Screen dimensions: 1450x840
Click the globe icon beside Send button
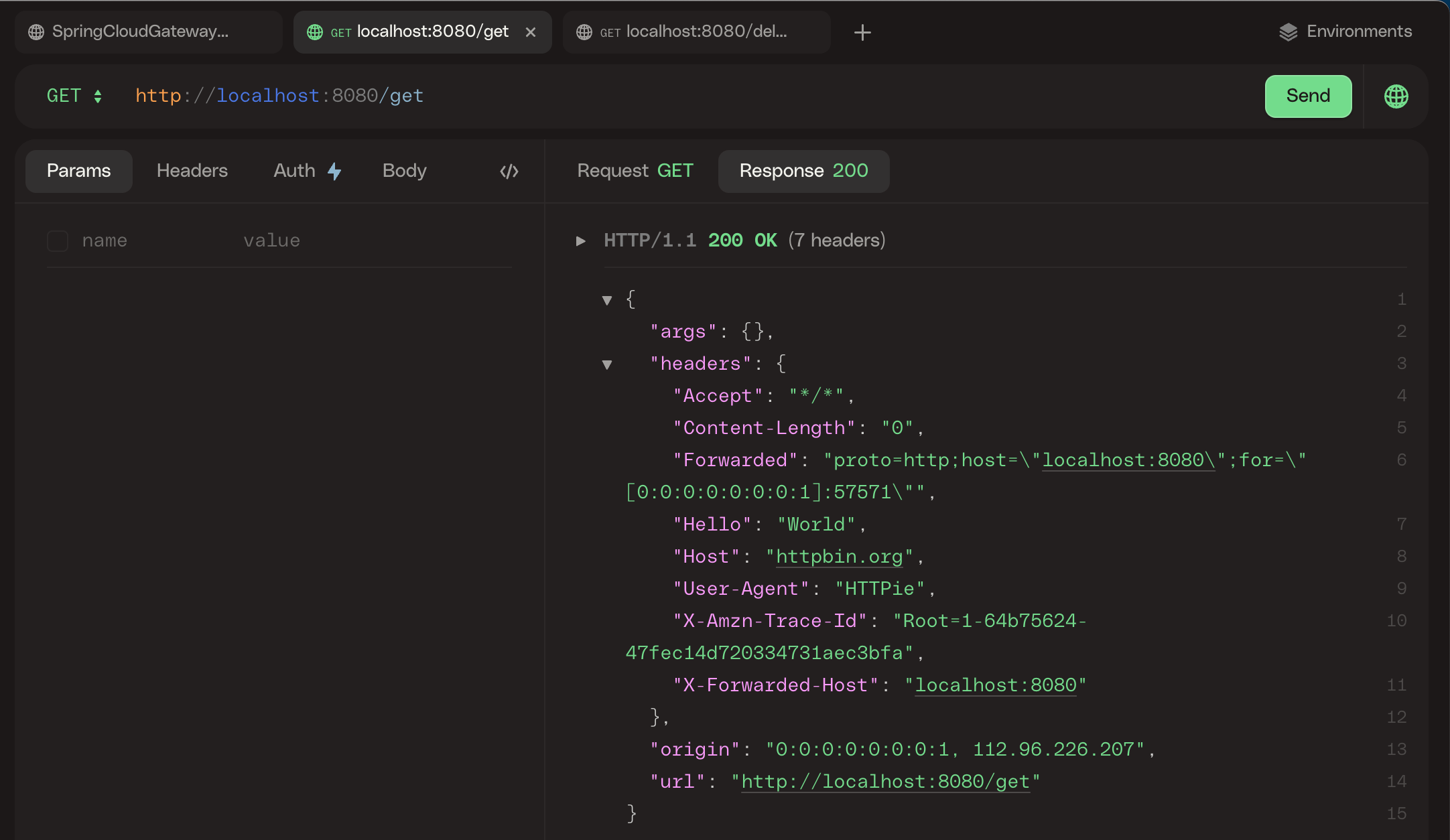pos(1396,96)
